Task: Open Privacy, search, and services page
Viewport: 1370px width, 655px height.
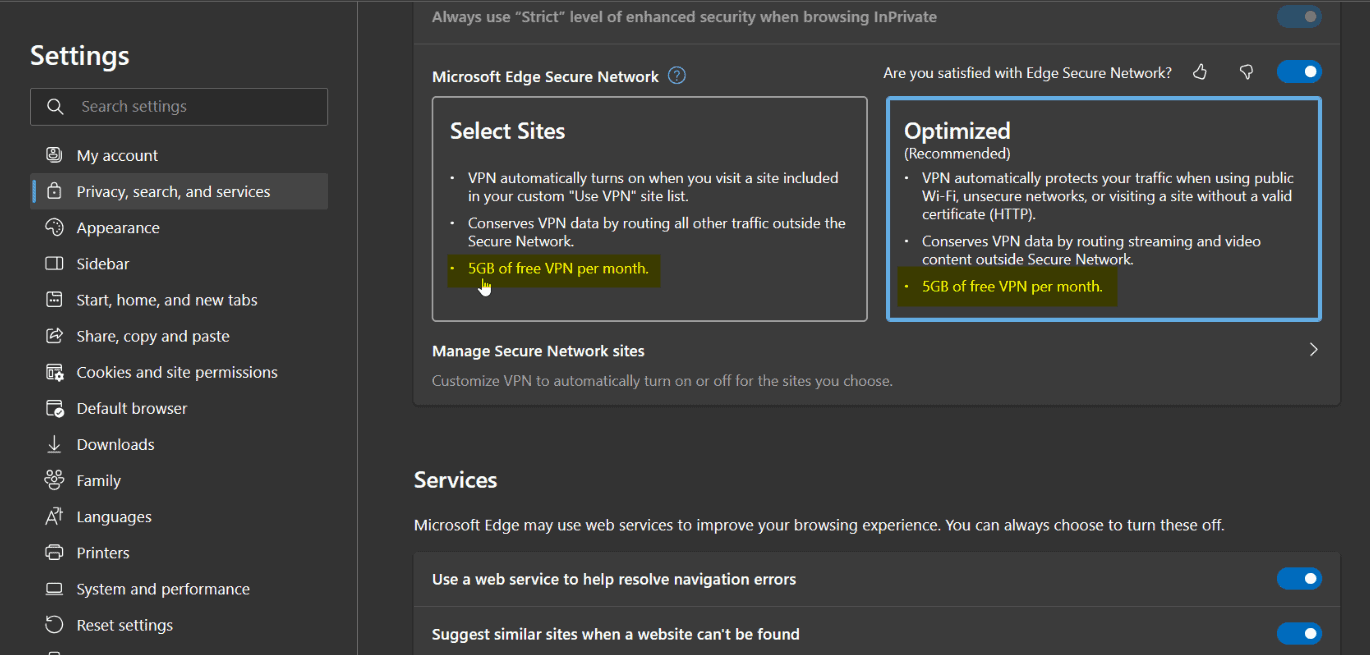Action: [179, 191]
